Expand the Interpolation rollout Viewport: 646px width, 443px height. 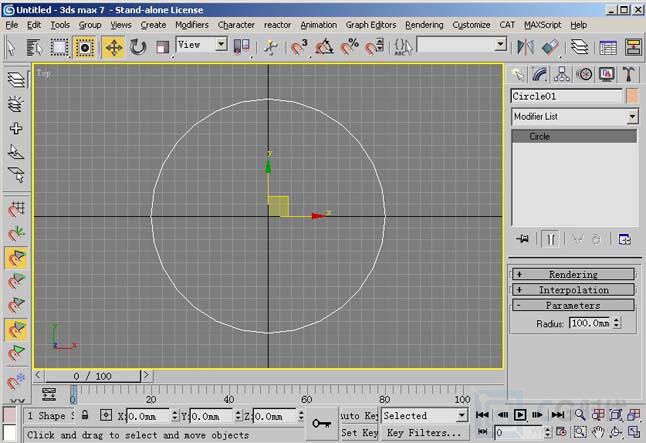click(573, 290)
